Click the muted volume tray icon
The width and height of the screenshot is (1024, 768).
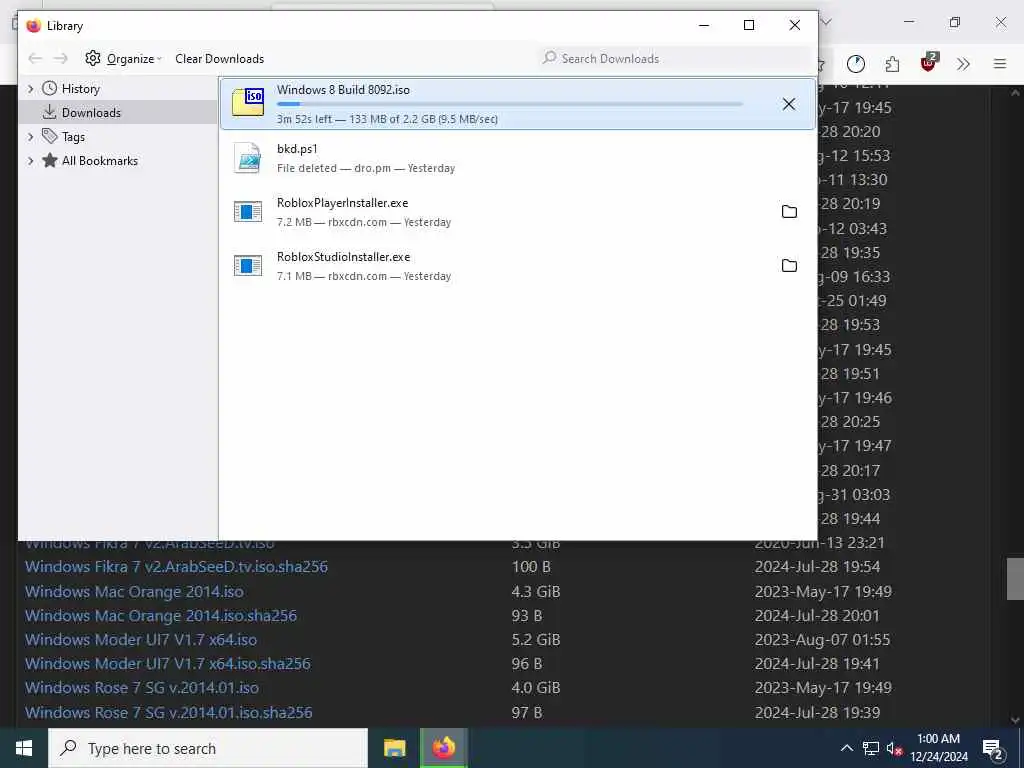pos(895,748)
